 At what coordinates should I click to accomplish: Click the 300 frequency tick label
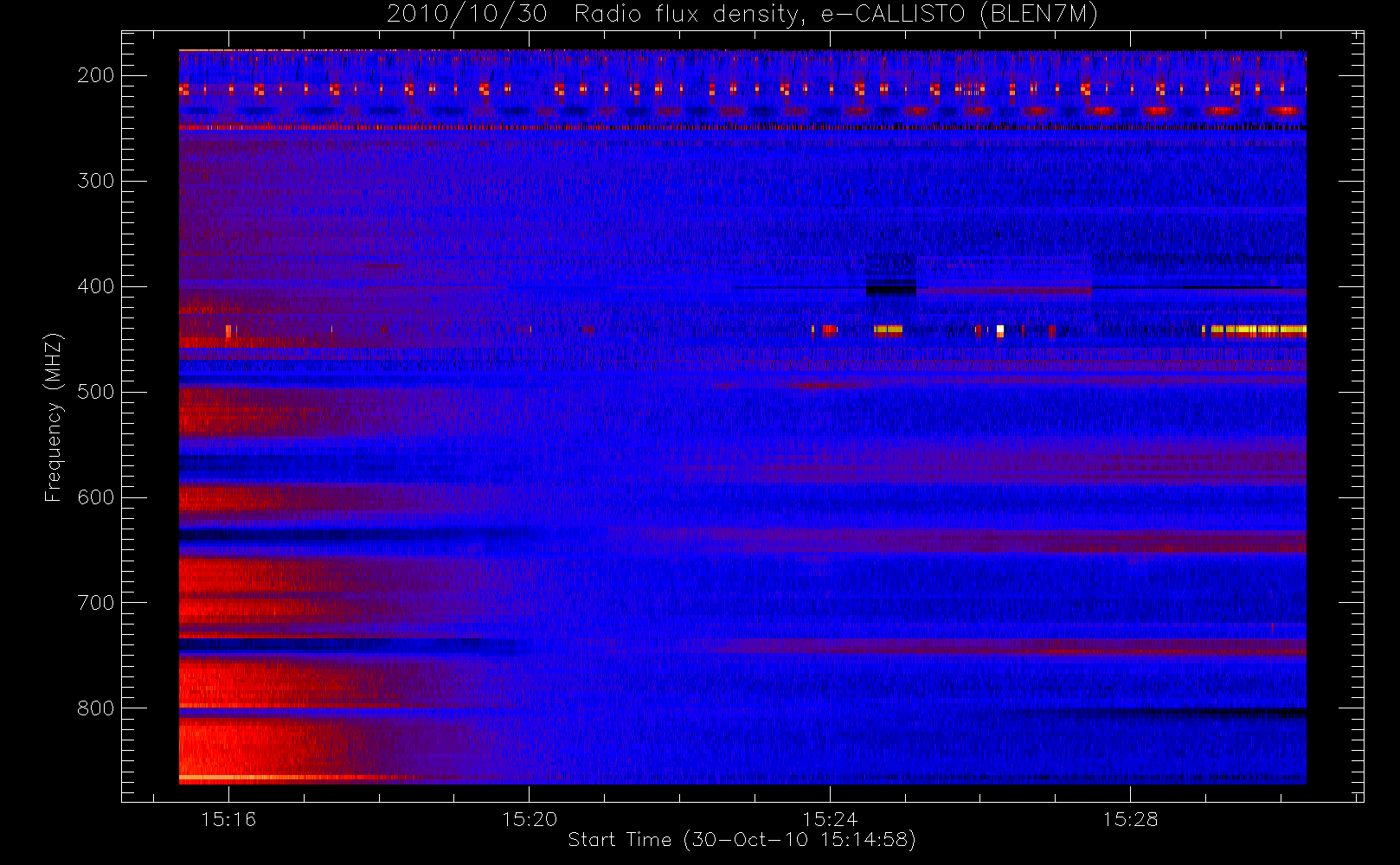click(96, 181)
